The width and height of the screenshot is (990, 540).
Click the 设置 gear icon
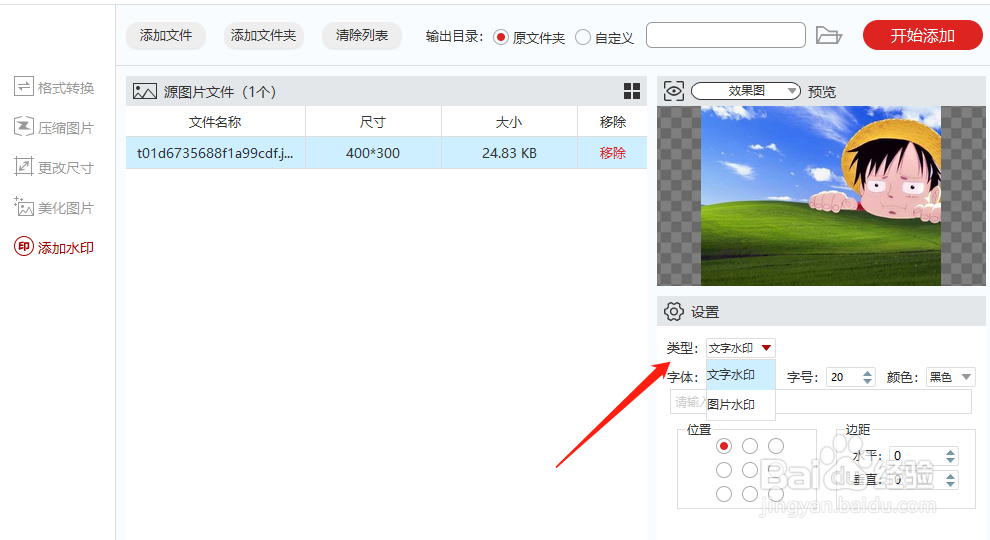click(x=674, y=311)
